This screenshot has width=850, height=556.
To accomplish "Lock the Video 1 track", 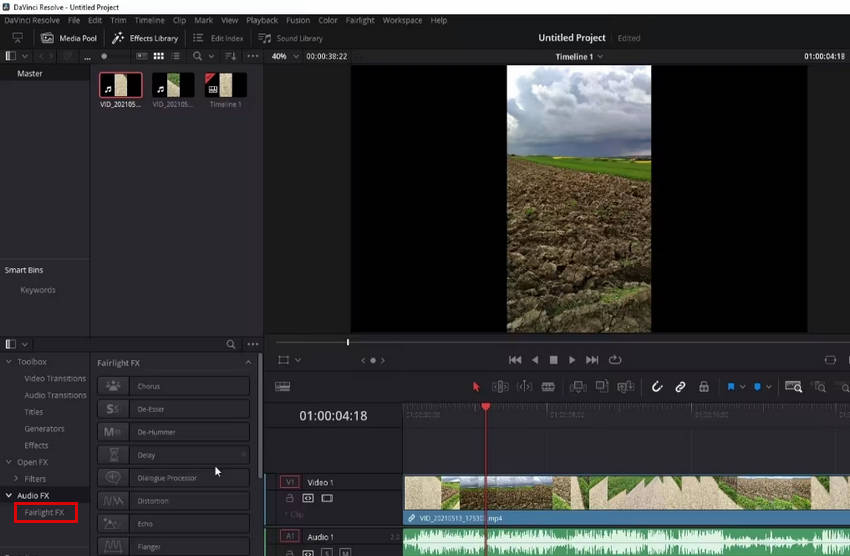I will point(289,498).
